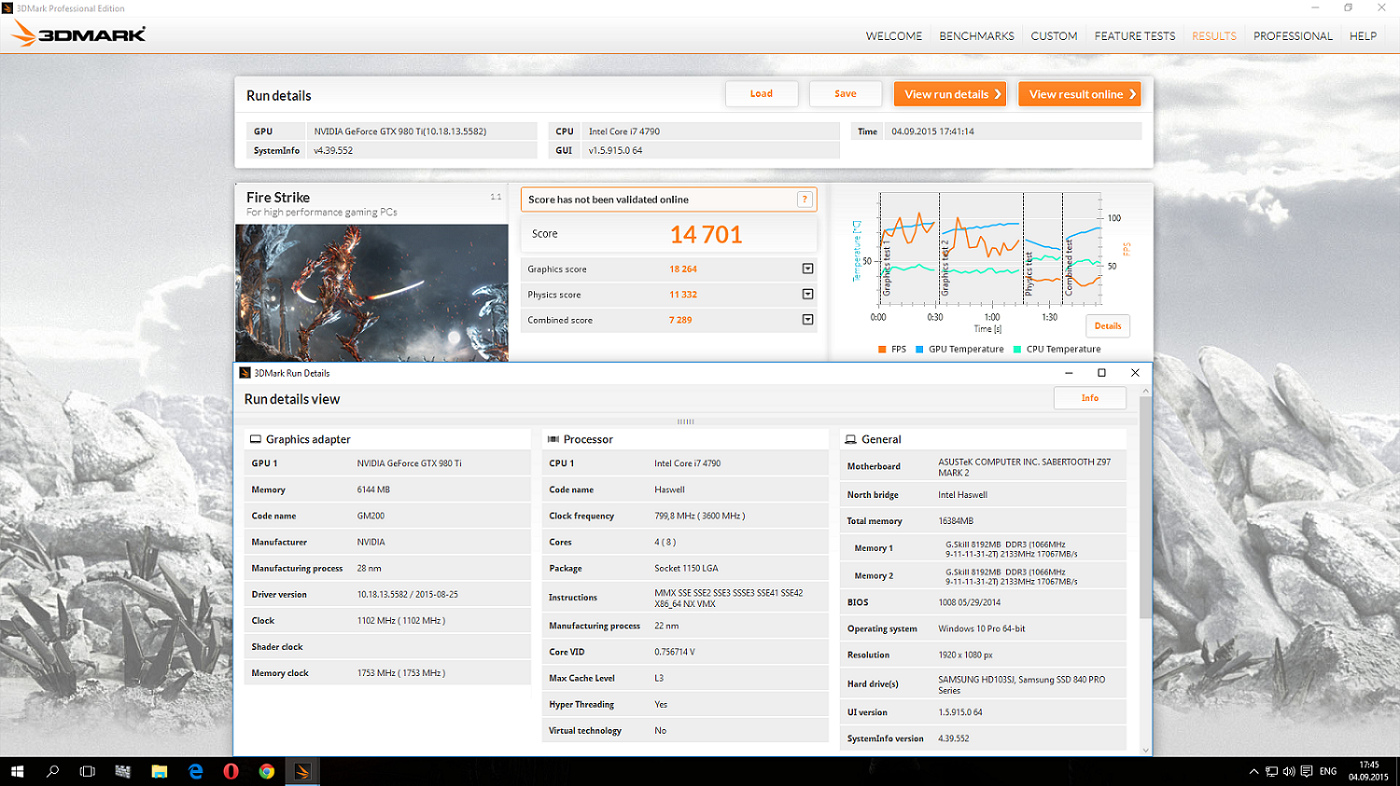Image resolution: width=1400 pixels, height=786 pixels.
Task: Expand the Combined score details
Action: click(x=807, y=320)
